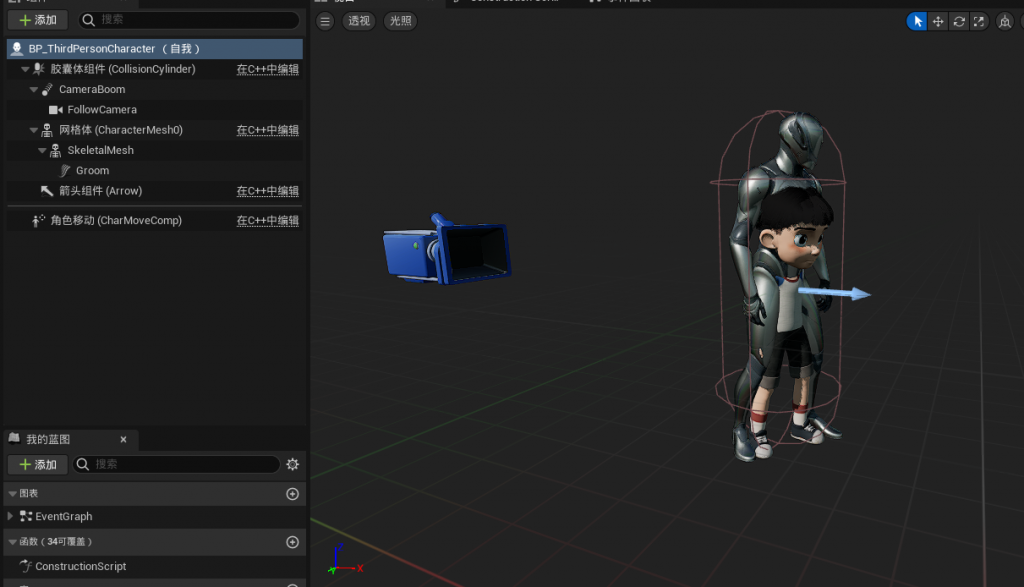Click the ConstructionScript function icon

pyautogui.click(x=26, y=566)
